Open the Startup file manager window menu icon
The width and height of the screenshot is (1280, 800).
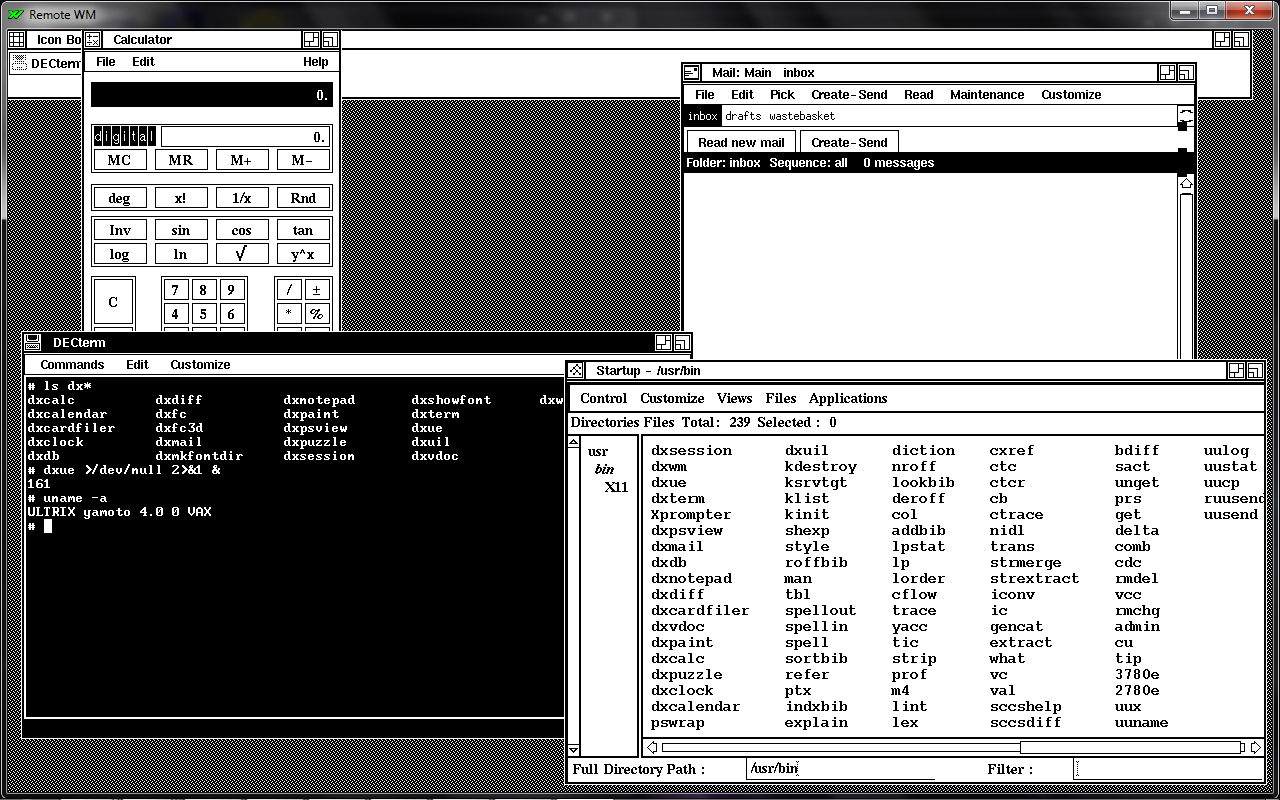pyautogui.click(x=577, y=370)
